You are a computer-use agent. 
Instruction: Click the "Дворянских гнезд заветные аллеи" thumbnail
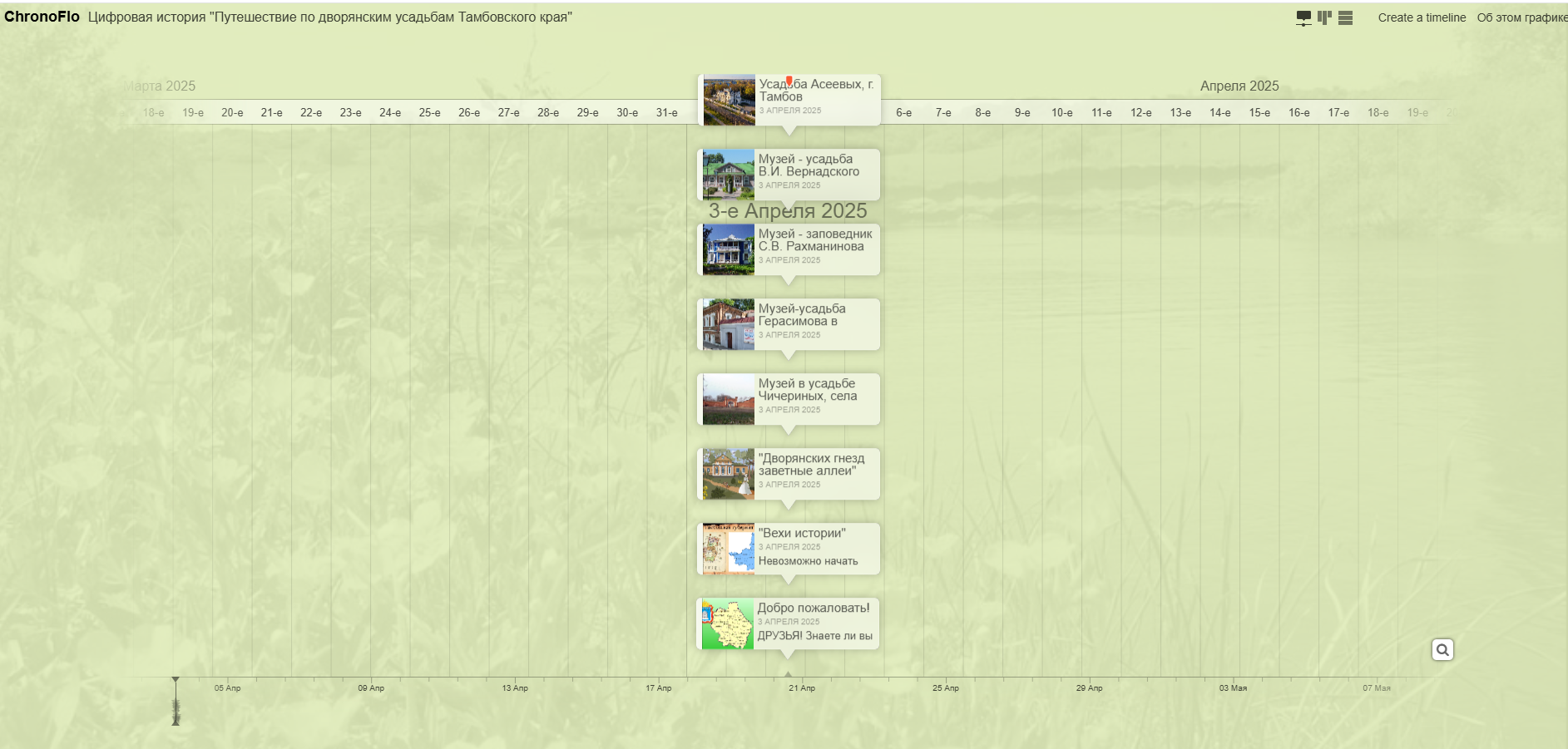(x=729, y=474)
